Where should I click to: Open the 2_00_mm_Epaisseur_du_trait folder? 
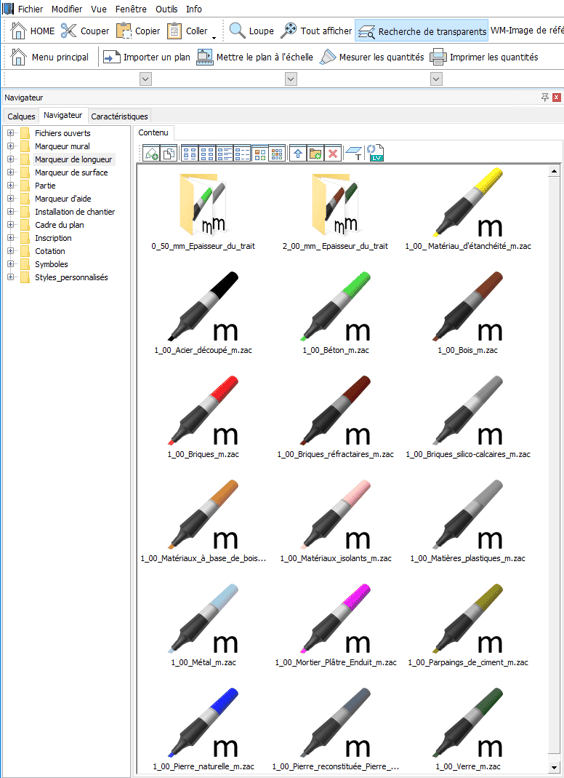point(335,211)
